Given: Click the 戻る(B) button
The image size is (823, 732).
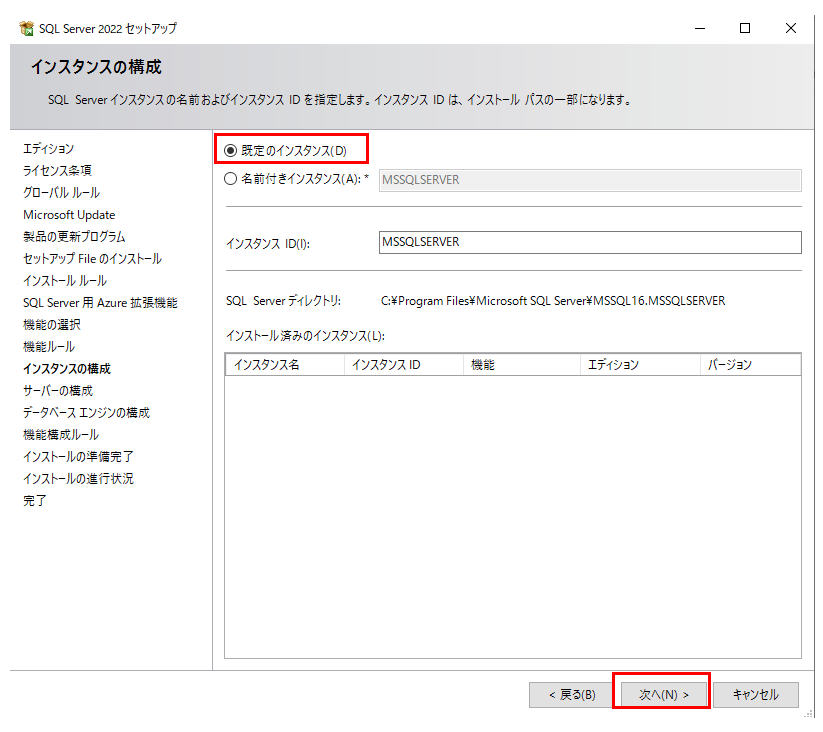Looking at the screenshot, I should pos(572,694).
